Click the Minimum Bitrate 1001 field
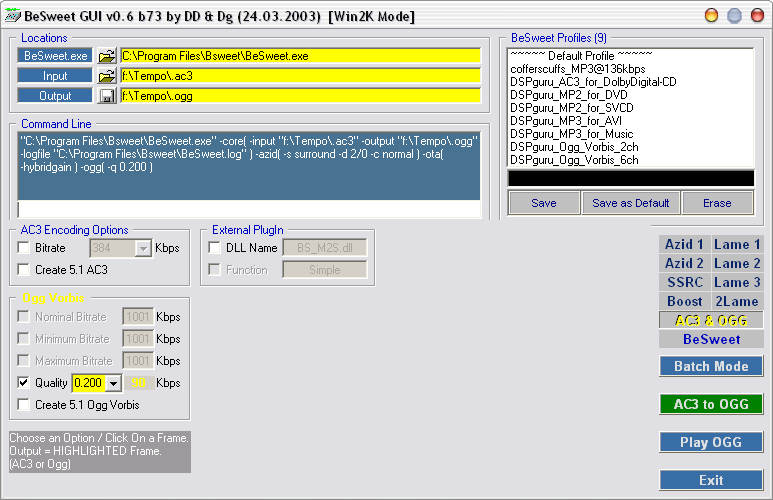 click(x=138, y=339)
